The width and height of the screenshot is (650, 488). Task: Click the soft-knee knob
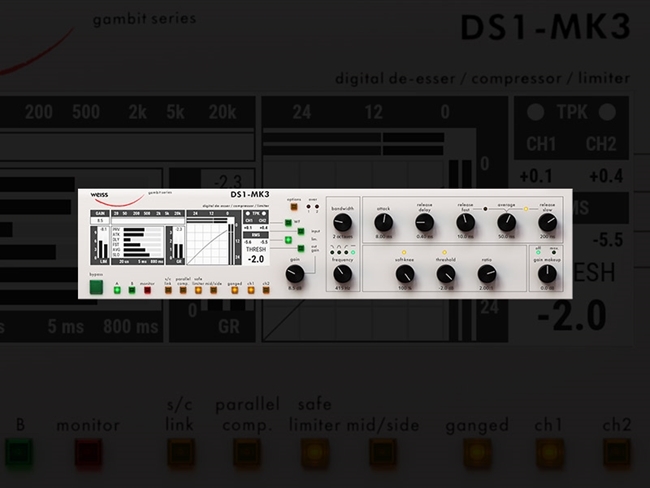(406, 271)
